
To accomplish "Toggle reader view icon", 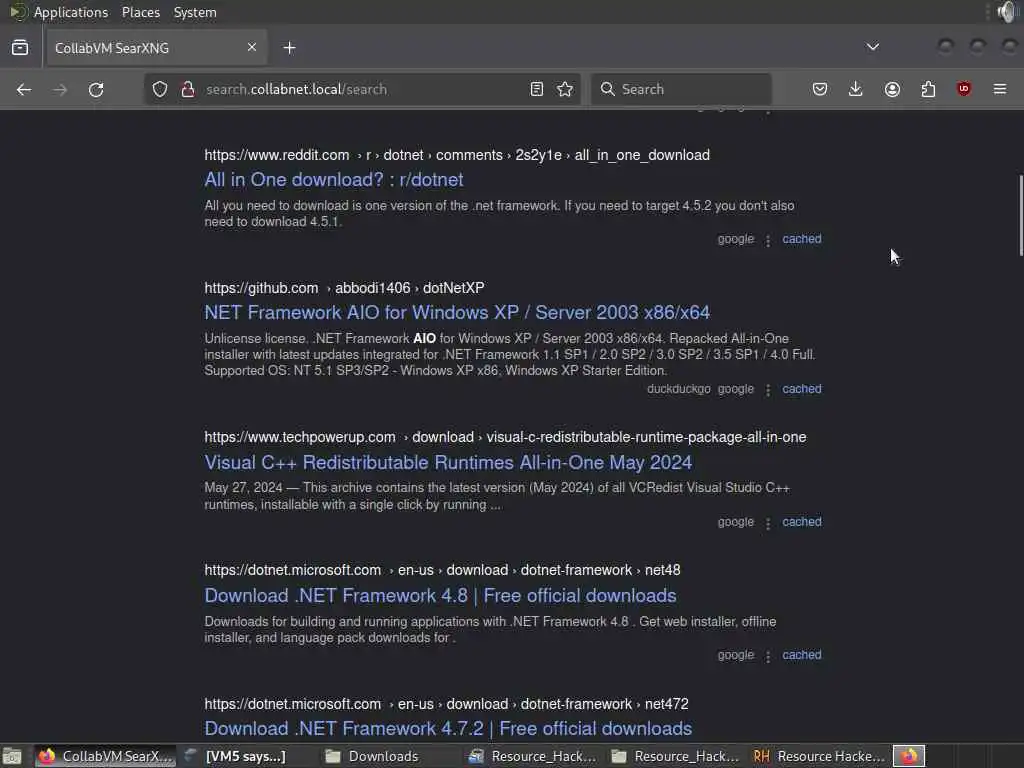I will [x=537, y=89].
